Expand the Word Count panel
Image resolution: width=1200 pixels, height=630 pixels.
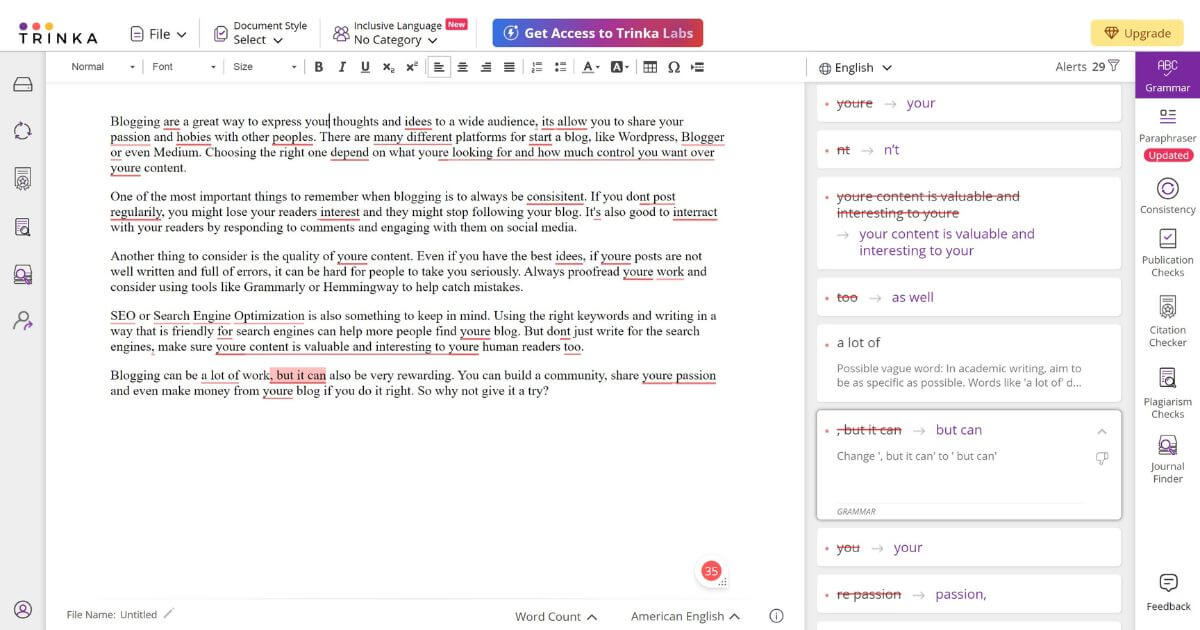[x=556, y=616]
